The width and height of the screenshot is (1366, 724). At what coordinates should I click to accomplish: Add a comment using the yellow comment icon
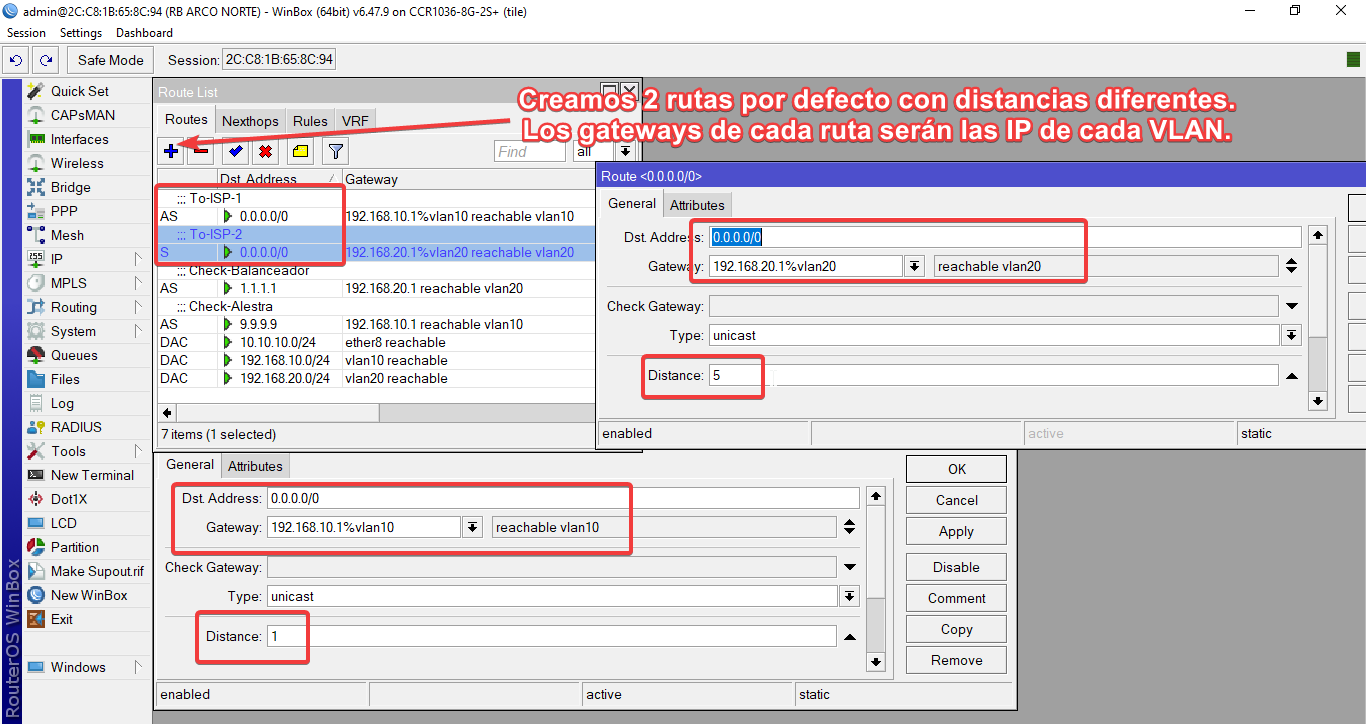tap(299, 151)
